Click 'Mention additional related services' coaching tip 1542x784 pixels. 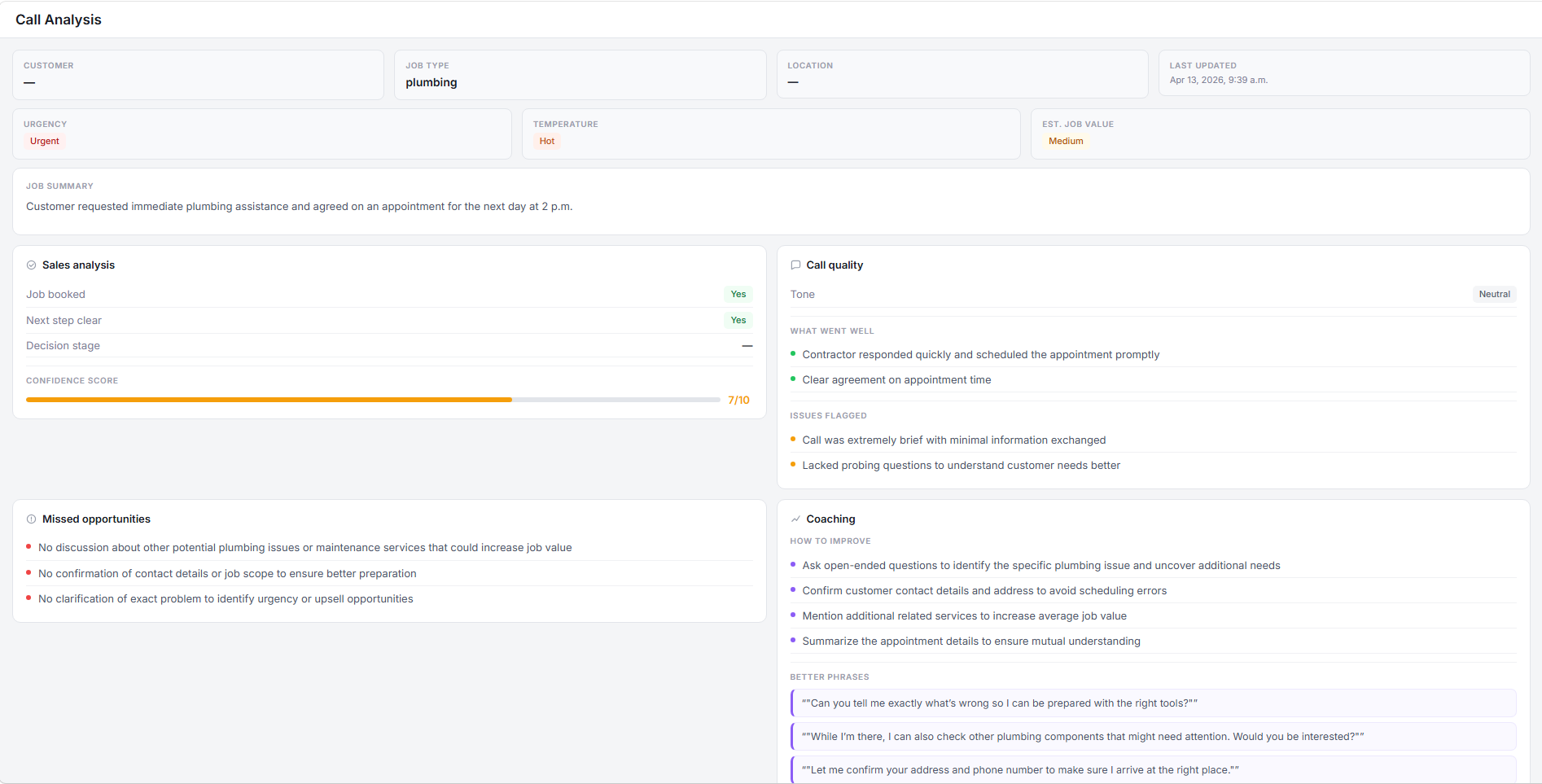coord(965,616)
